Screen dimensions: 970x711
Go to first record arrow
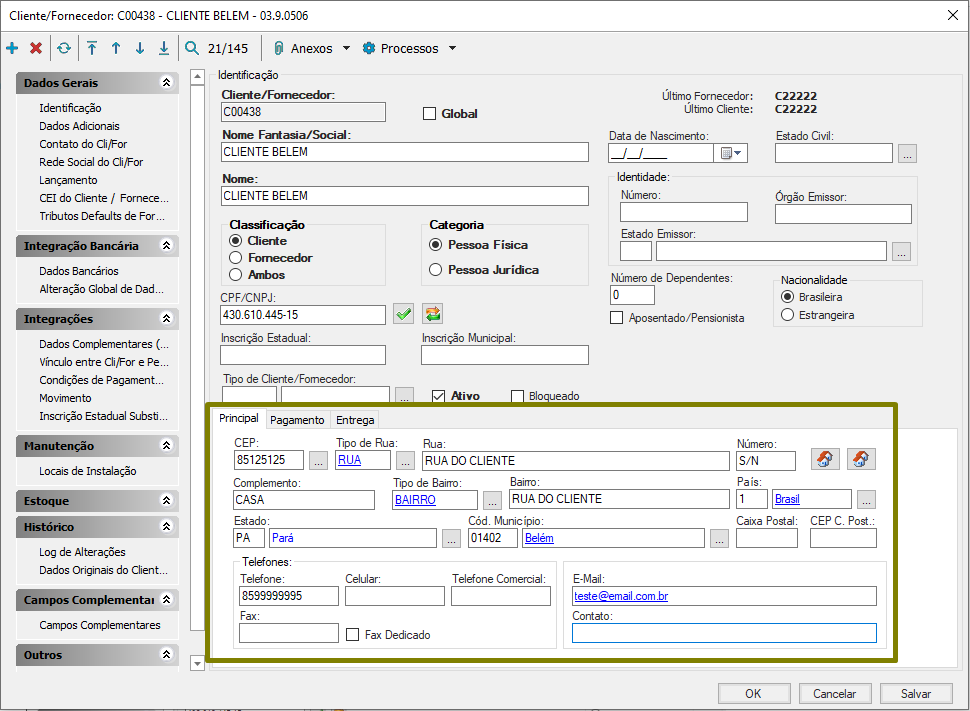(x=92, y=48)
